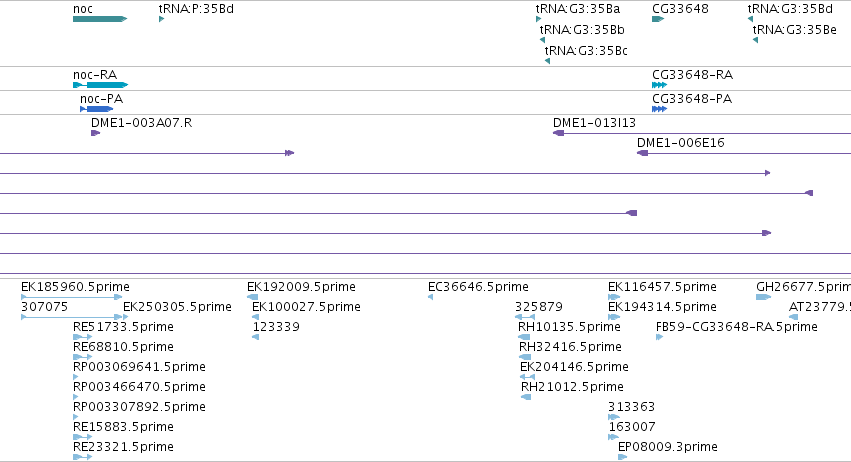851x462 pixels.
Task: Click the EK185960.5prime label
Action: pos(75,287)
